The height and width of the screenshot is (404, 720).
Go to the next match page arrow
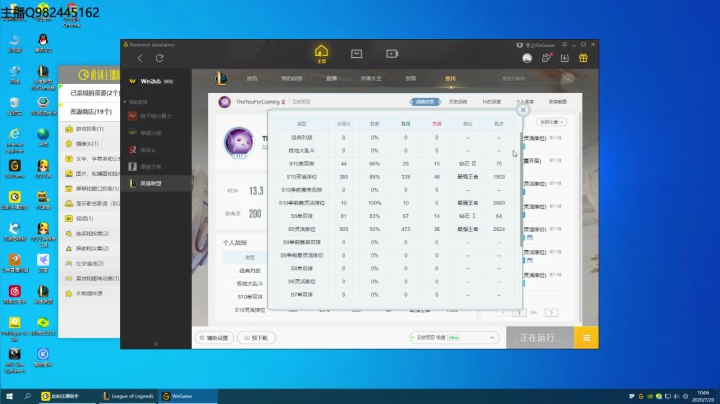point(551,313)
